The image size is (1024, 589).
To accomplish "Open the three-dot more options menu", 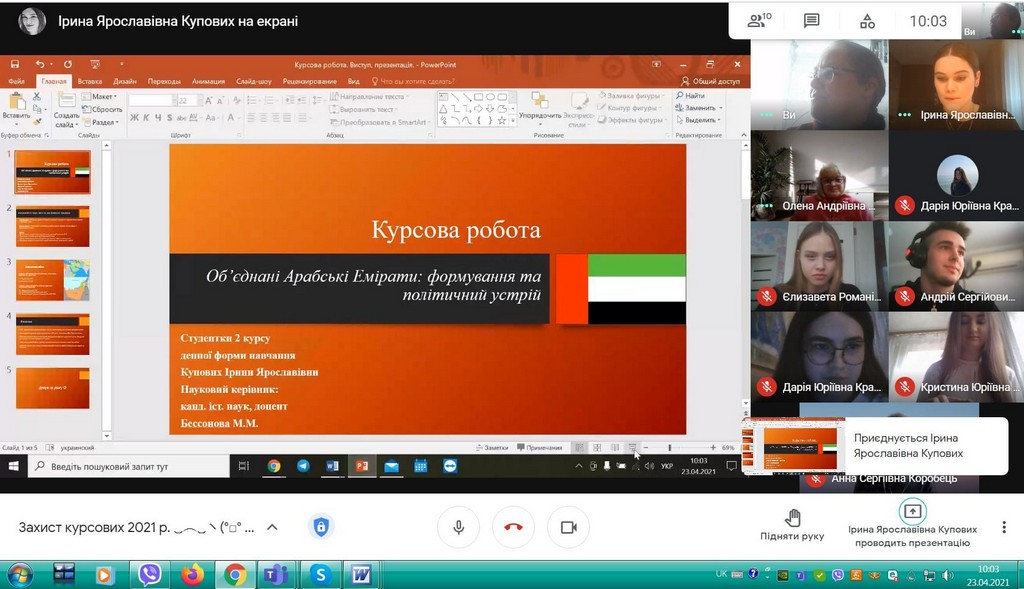I will click(1001, 528).
